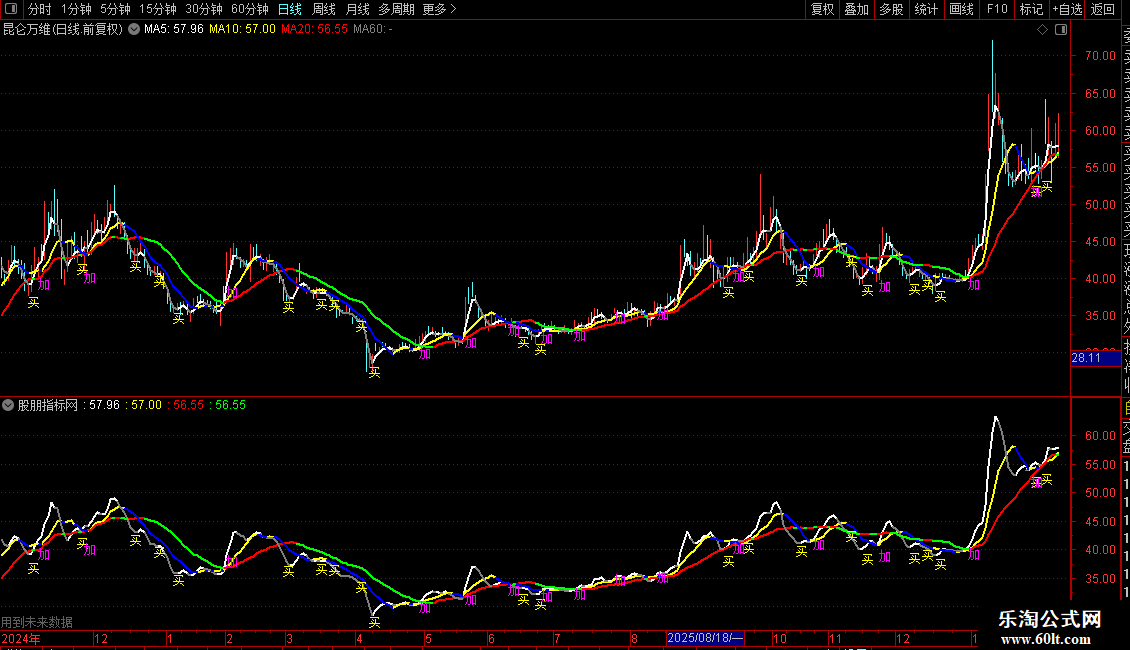This screenshot has height=650, width=1130.
Task: Open the 股朋指标网 sub-chart dropdown circle
Action: point(8,405)
